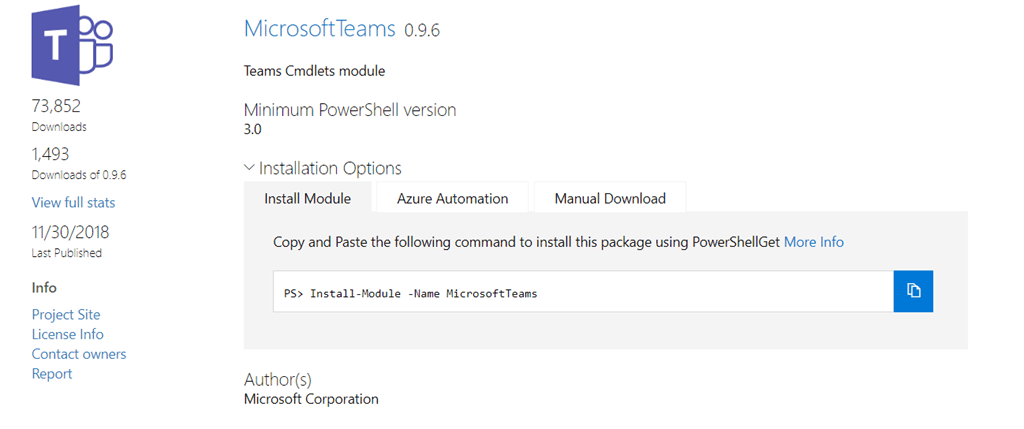Click the Contact owners link
The width and height of the screenshot is (1024, 429).
point(79,354)
